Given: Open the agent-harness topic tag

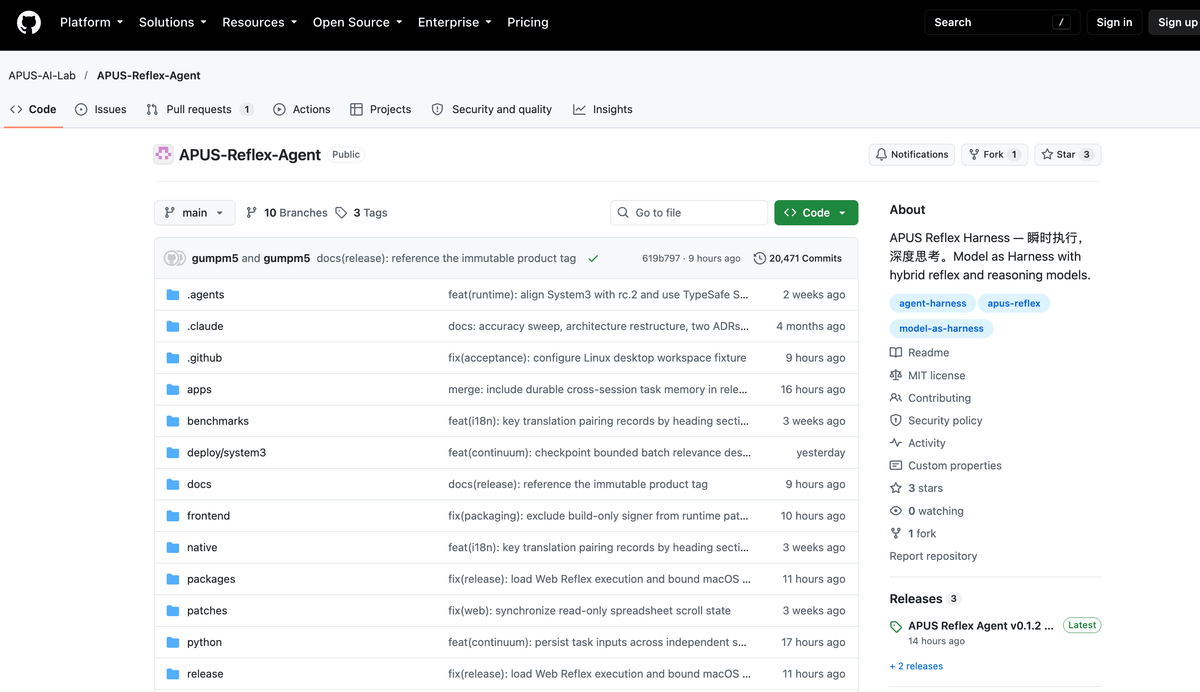Looking at the screenshot, I should (x=933, y=303).
